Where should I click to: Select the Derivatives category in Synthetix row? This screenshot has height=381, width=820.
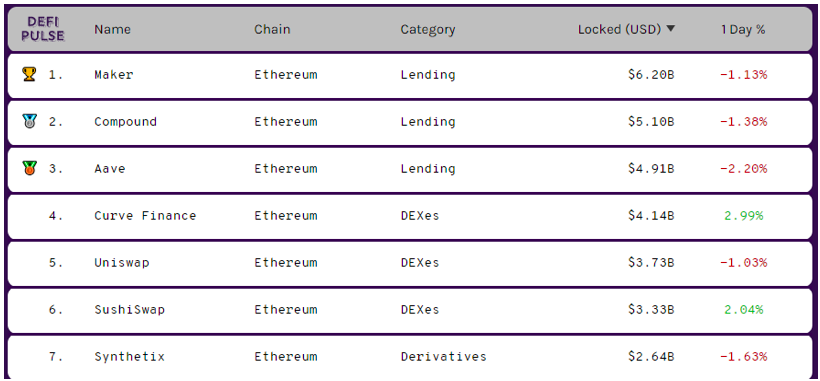(x=443, y=356)
